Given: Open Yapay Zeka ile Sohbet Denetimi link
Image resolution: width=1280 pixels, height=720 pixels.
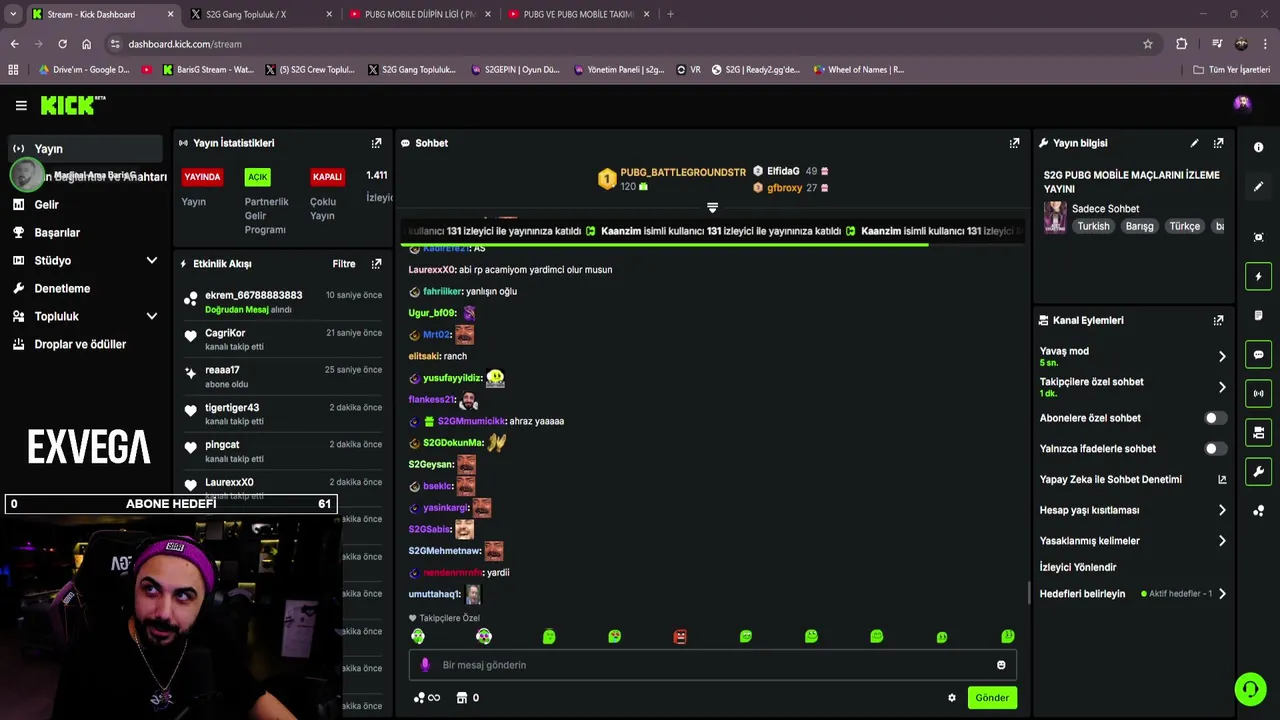Looking at the screenshot, I should click(1133, 480).
